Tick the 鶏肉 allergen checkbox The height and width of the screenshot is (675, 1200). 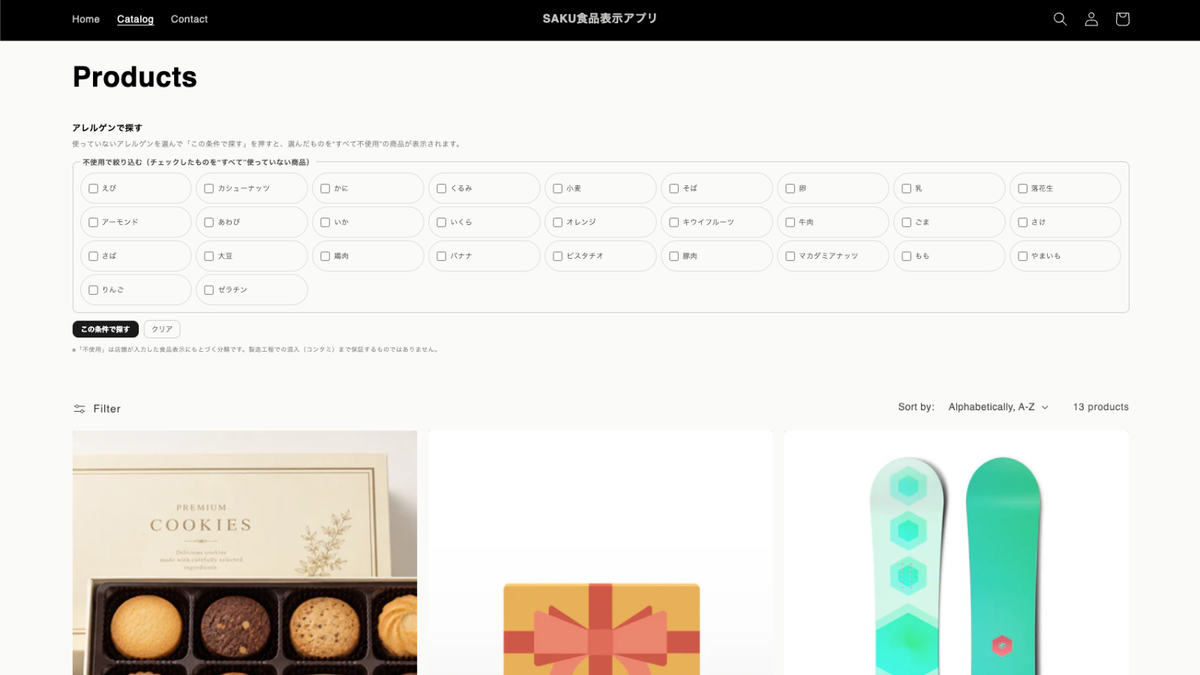pyautogui.click(x=325, y=256)
